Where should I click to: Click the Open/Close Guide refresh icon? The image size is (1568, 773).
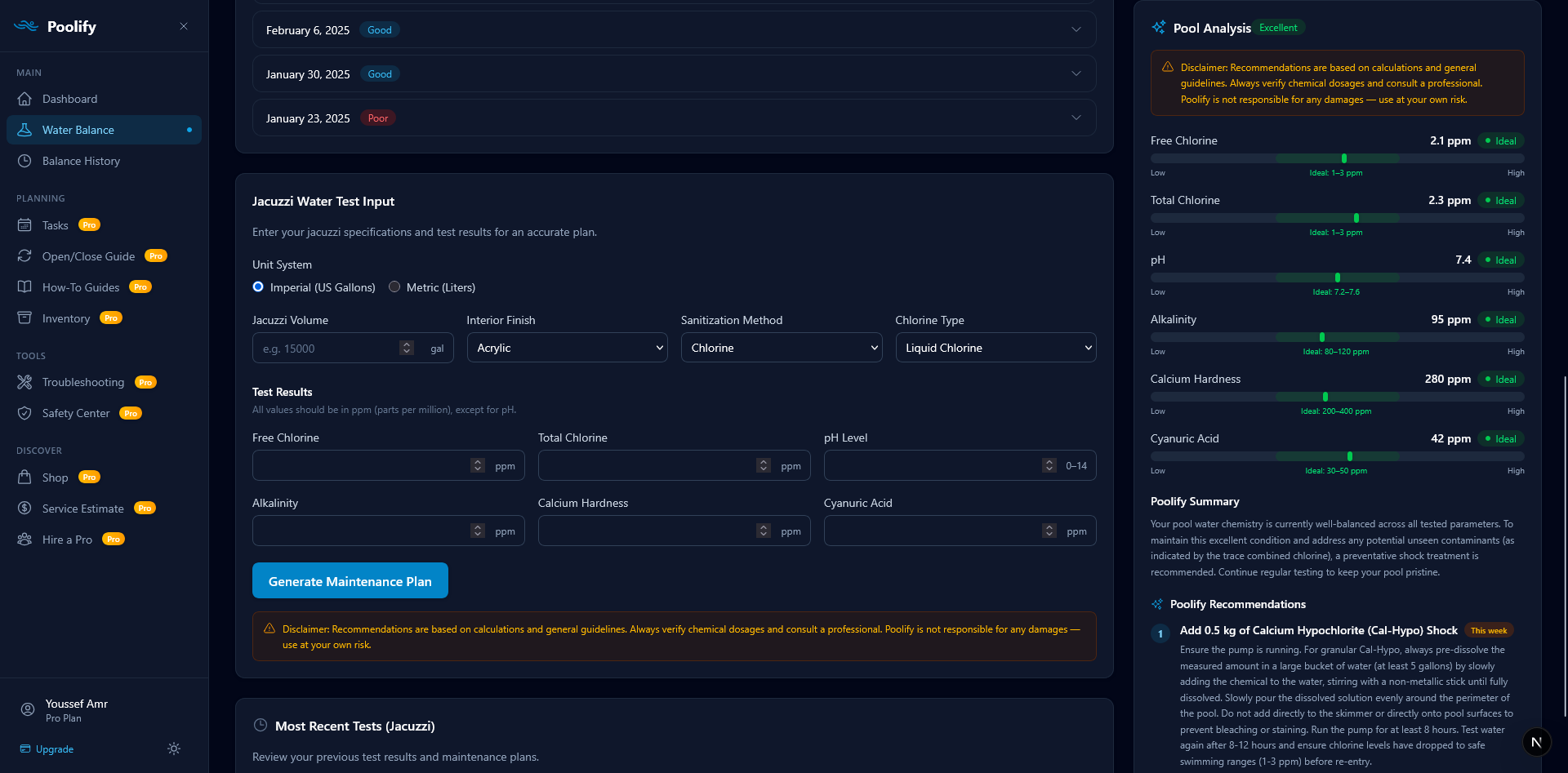pyautogui.click(x=24, y=256)
